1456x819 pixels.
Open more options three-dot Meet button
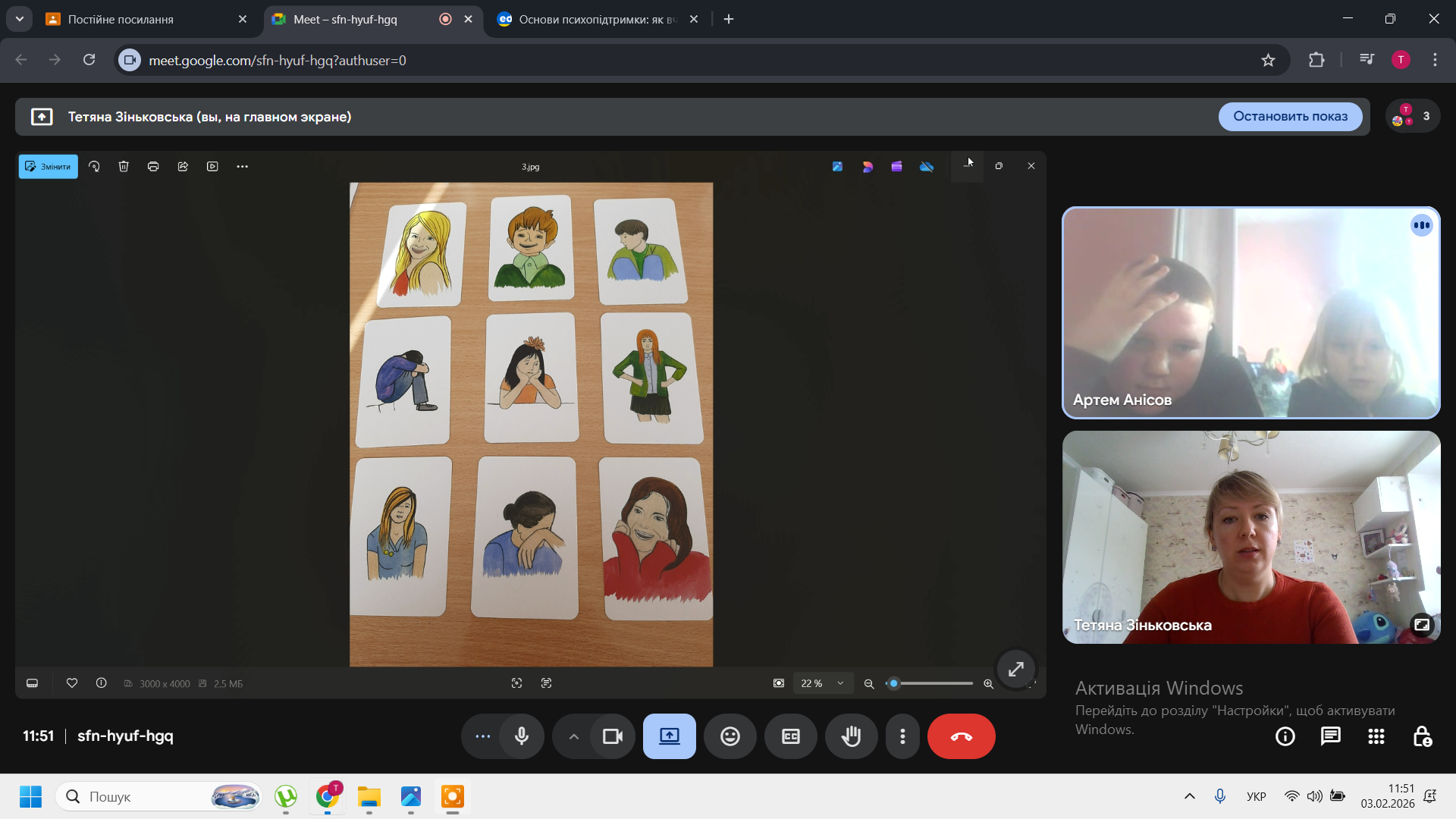[902, 736]
